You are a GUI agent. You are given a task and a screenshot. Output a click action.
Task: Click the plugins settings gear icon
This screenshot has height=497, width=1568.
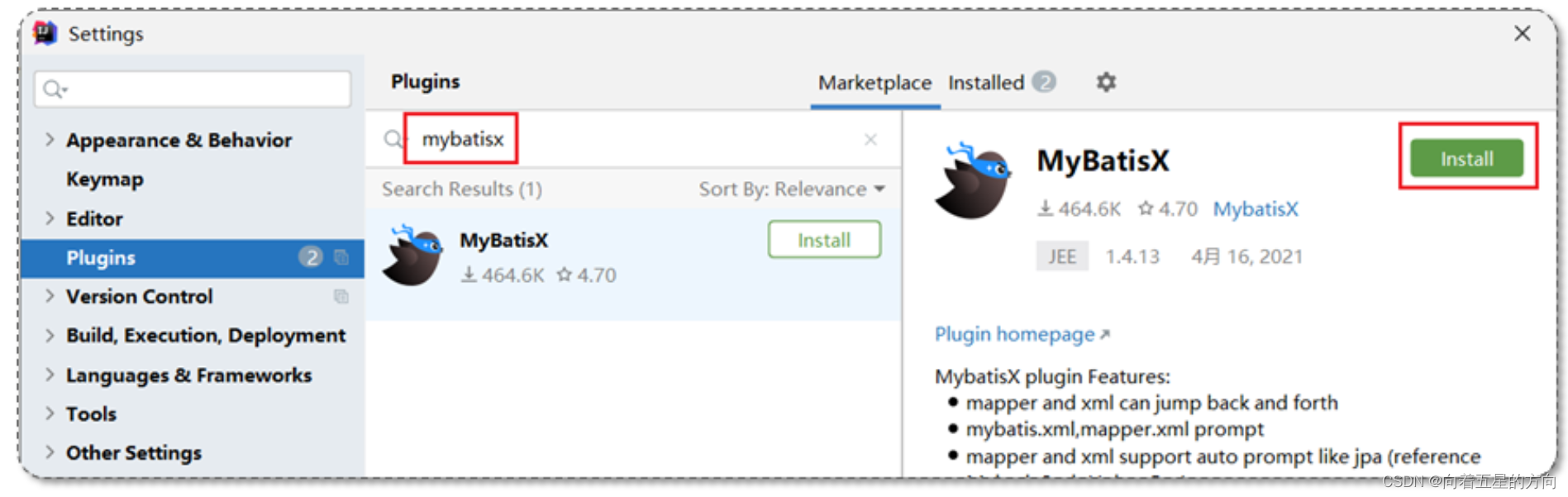(x=1106, y=82)
